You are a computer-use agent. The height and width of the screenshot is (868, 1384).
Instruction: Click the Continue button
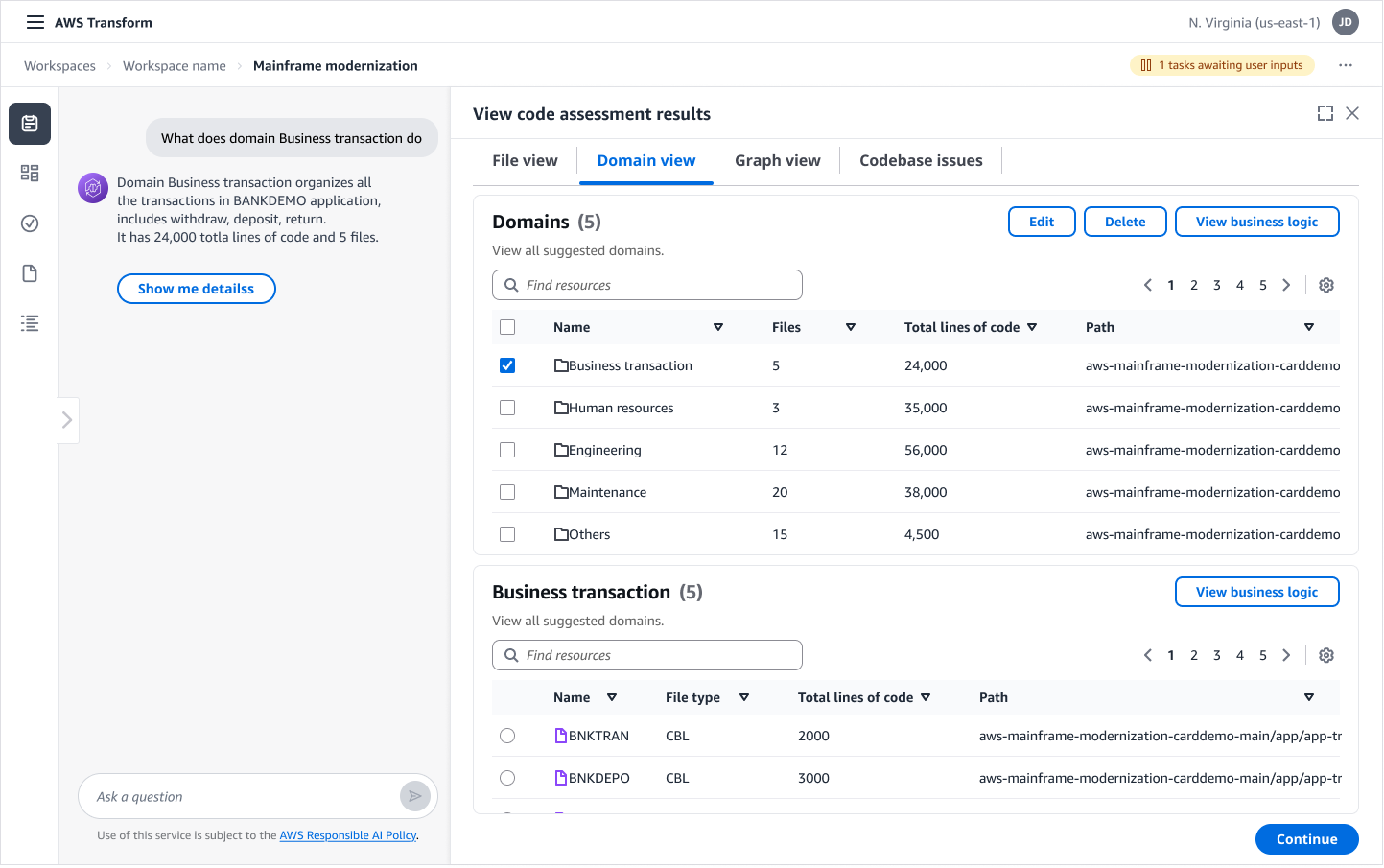pyautogui.click(x=1306, y=839)
